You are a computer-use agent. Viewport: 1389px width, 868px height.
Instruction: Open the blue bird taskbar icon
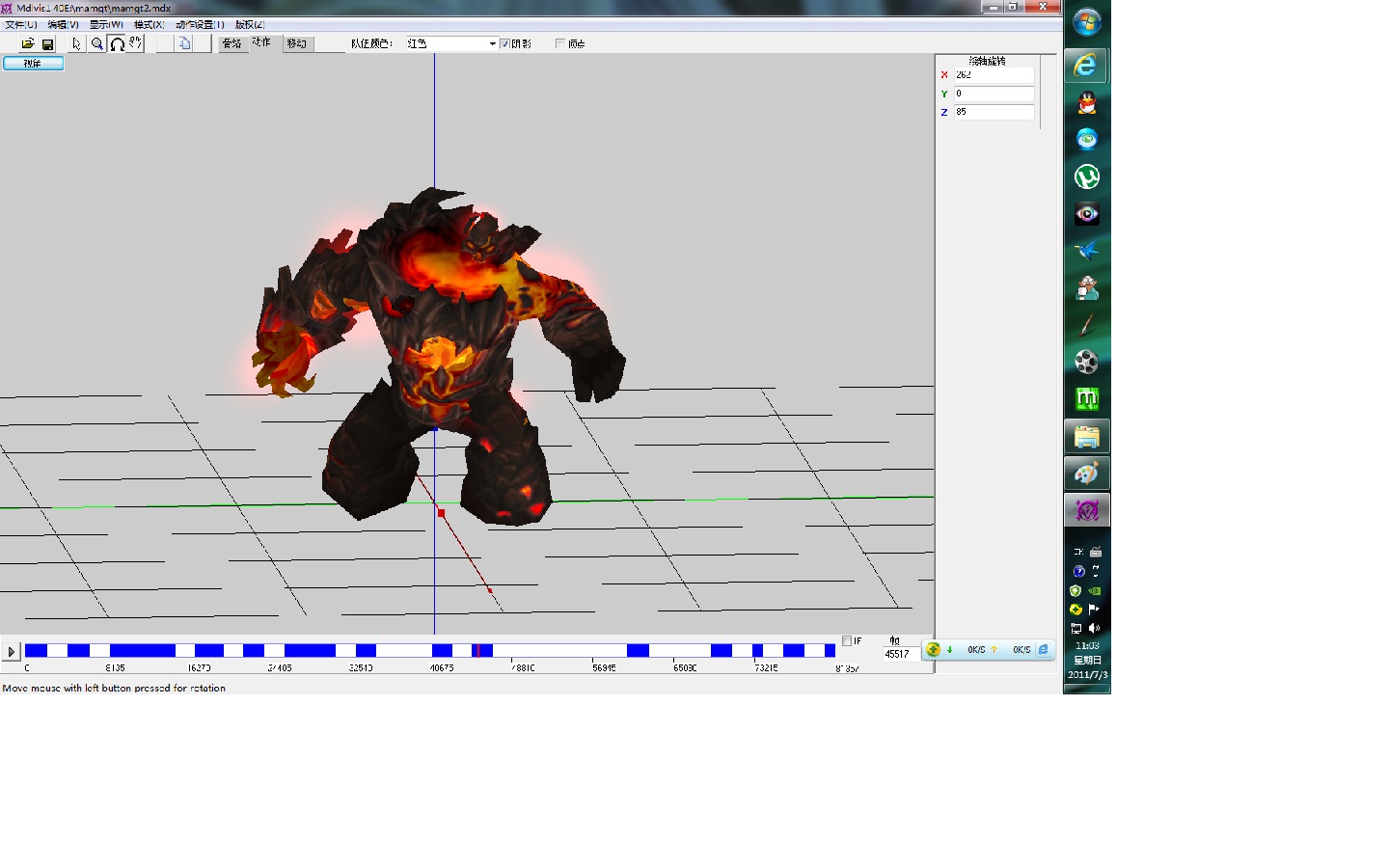[x=1087, y=251]
